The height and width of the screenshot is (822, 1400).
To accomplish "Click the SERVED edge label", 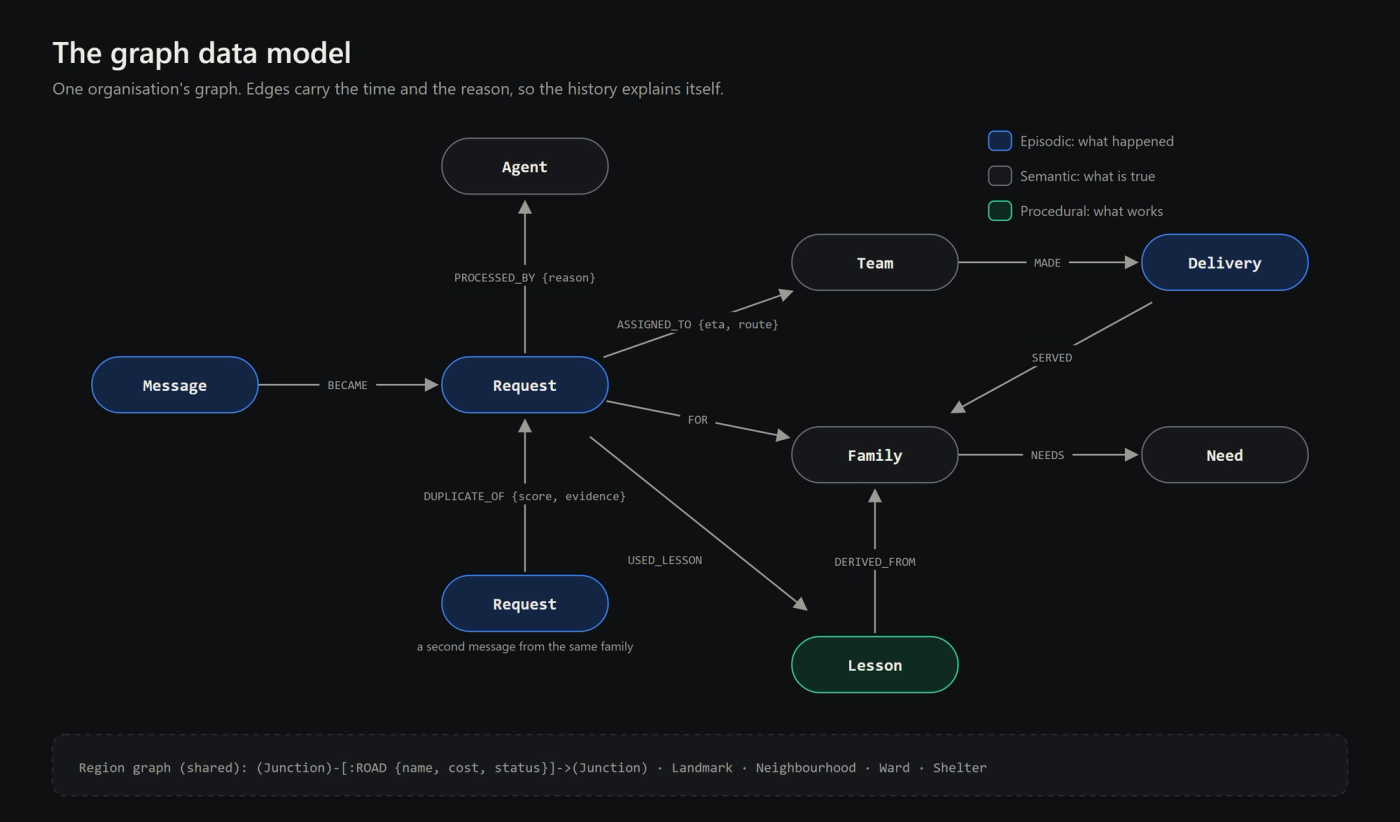I will point(1052,358).
